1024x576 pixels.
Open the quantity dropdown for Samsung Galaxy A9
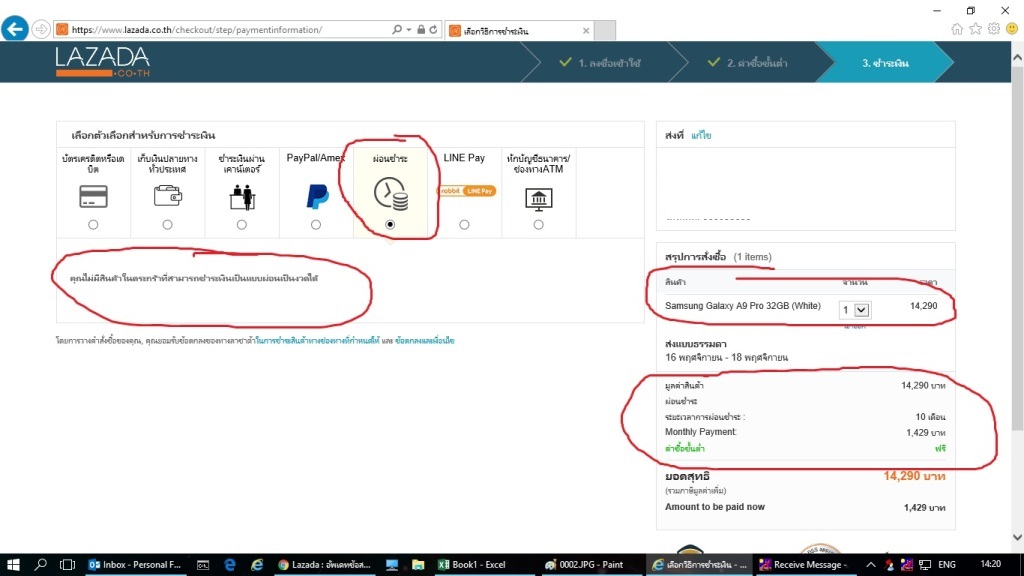[x=854, y=310]
